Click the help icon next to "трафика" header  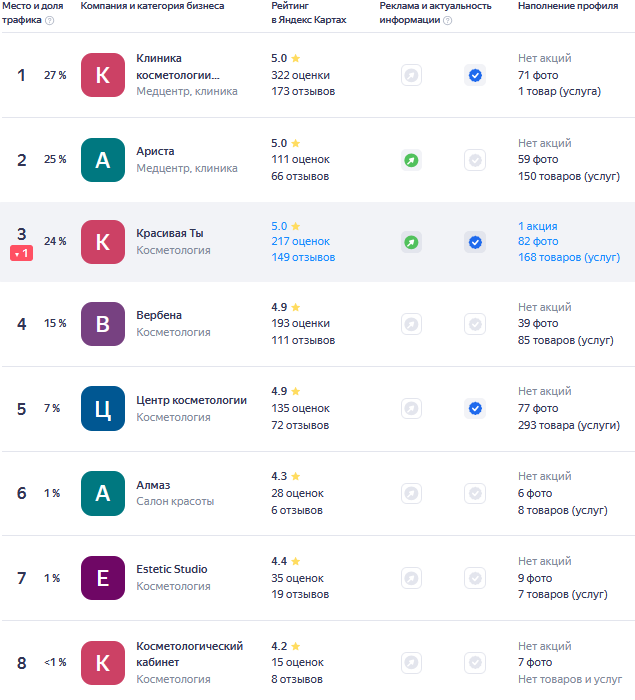pyautogui.click(x=50, y=21)
